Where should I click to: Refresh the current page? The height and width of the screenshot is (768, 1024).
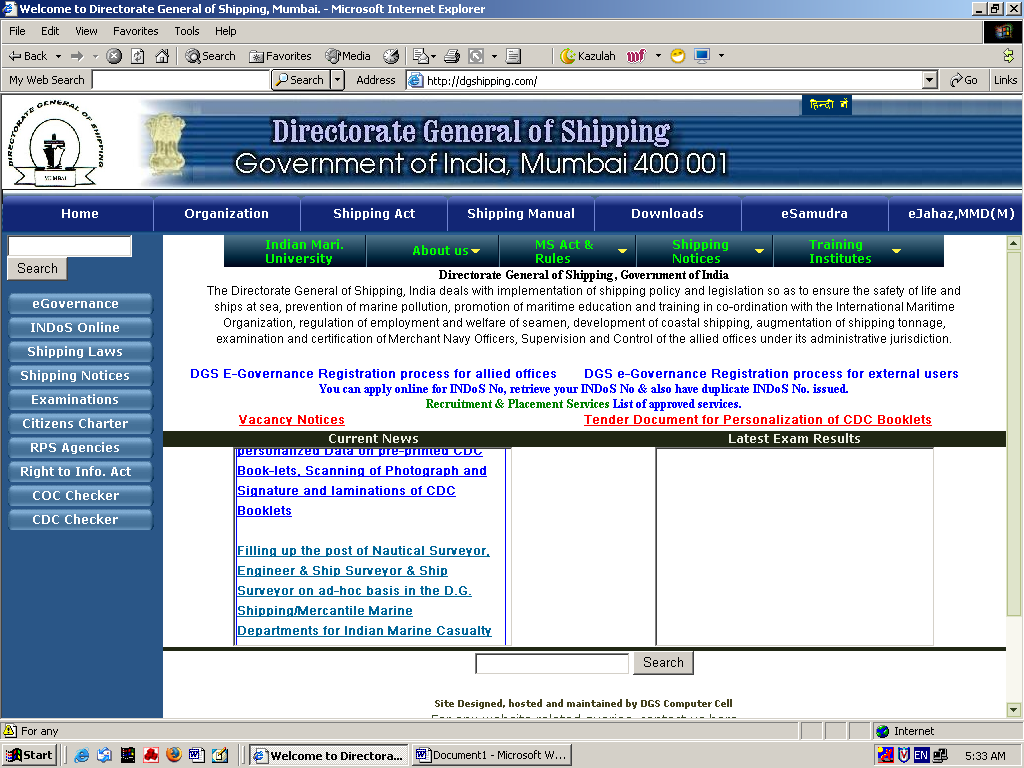tap(138, 56)
